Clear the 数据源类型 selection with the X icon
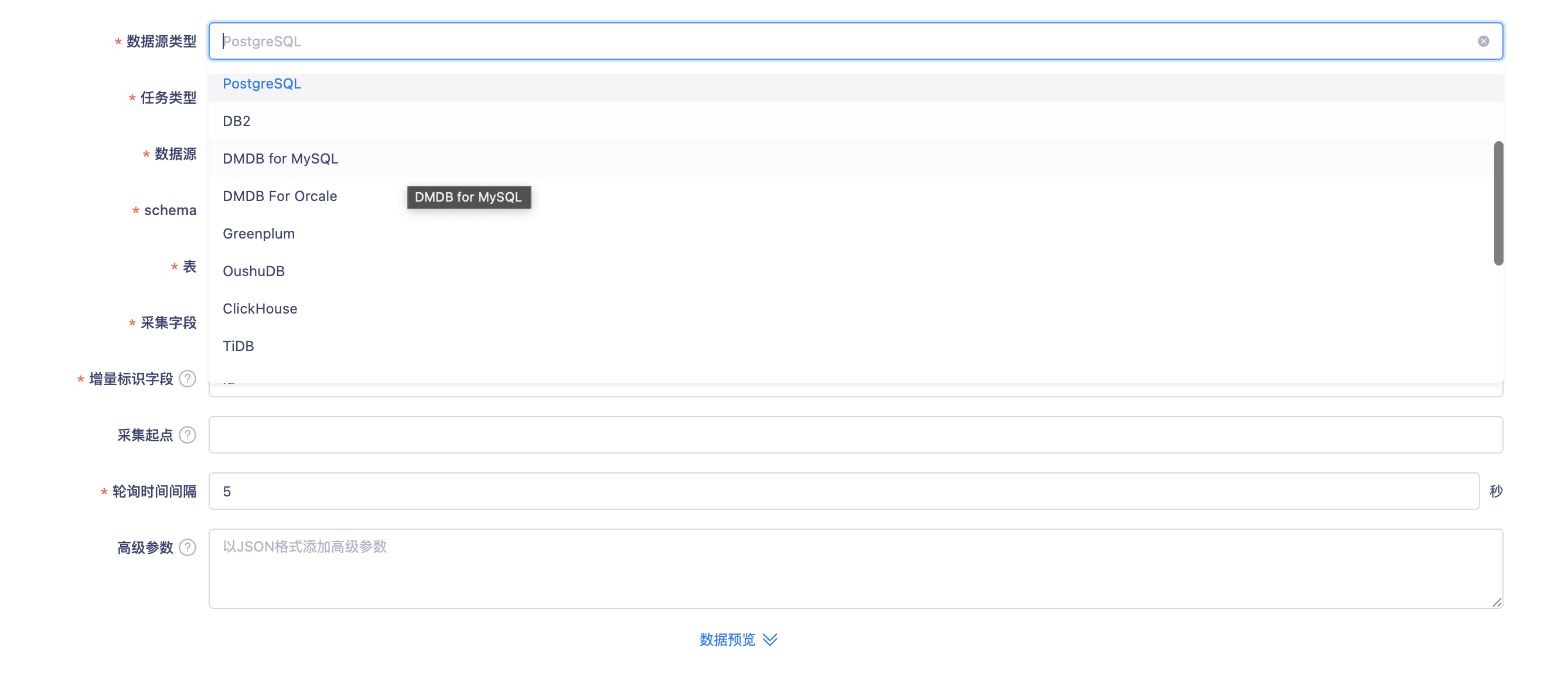 coord(1483,41)
